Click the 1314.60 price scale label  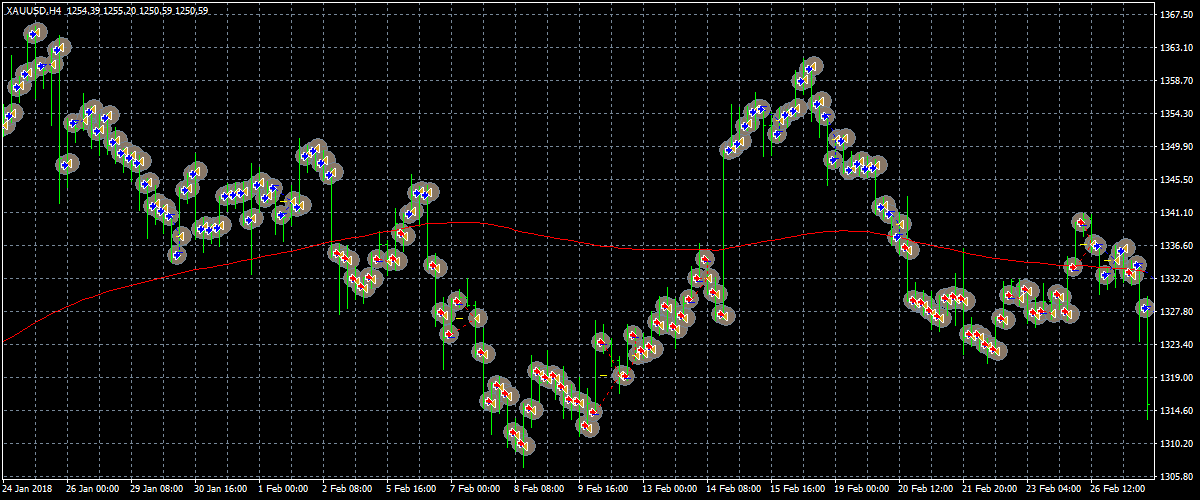[x=1177, y=411]
